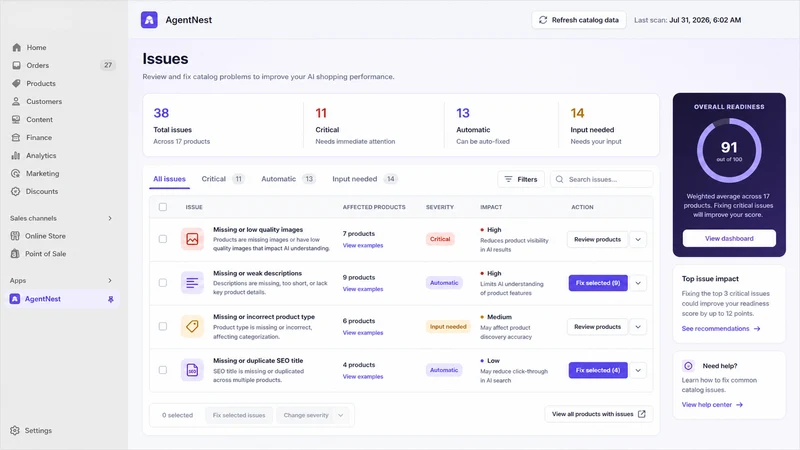View examples for 4 products
Screen dimensions: 800x450
point(363,377)
